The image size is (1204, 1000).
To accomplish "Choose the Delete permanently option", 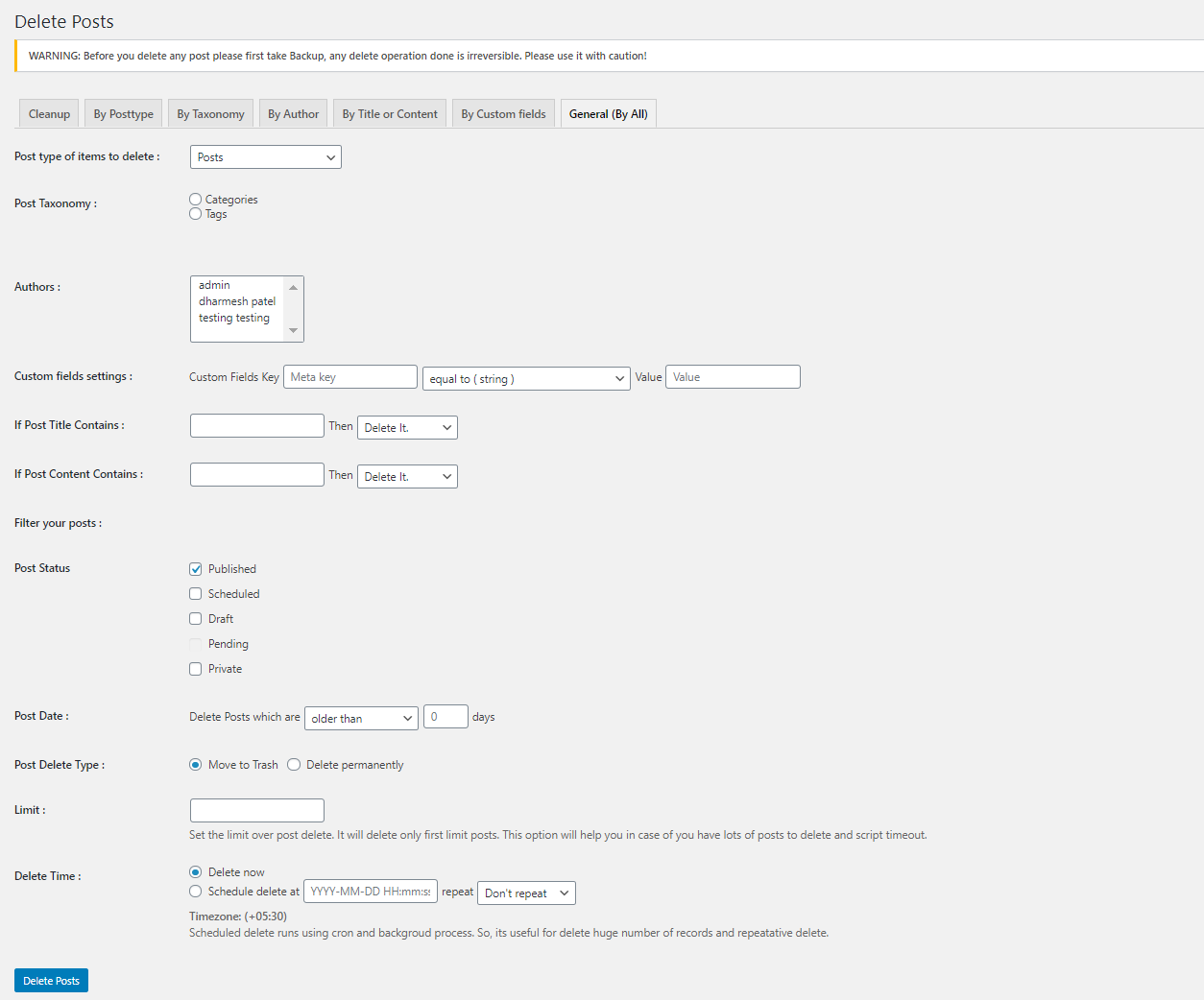I will click(x=294, y=764).
